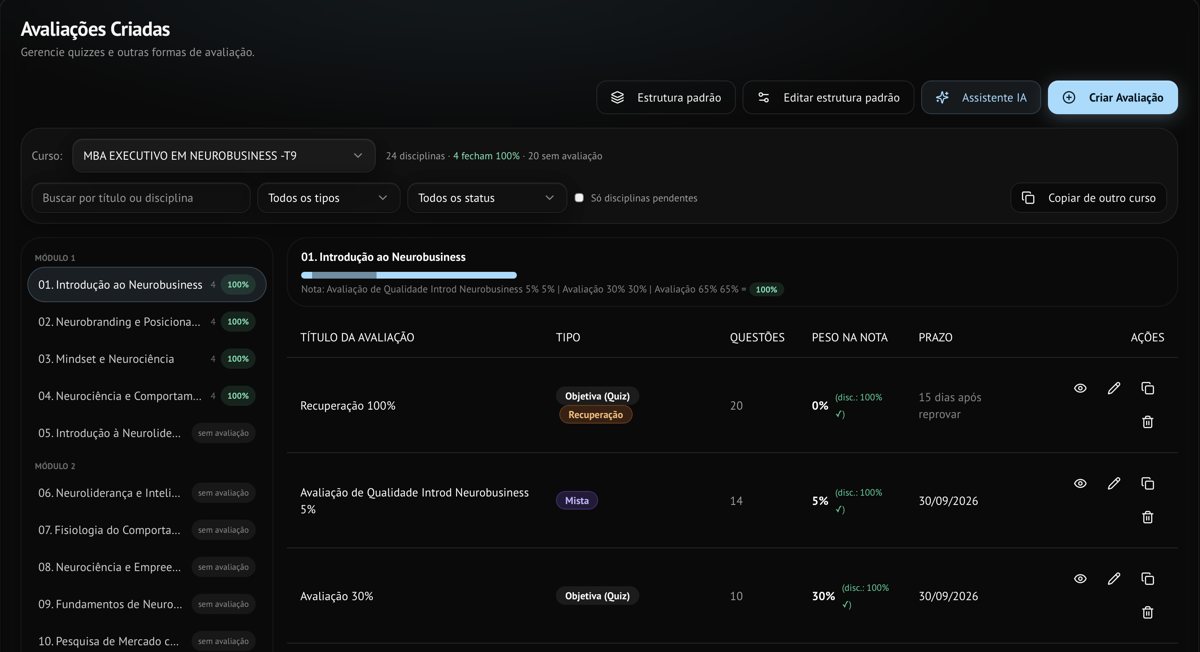
Task: View the Recuperação 100% evaluation eye icon
Action: coord(1080,388)
